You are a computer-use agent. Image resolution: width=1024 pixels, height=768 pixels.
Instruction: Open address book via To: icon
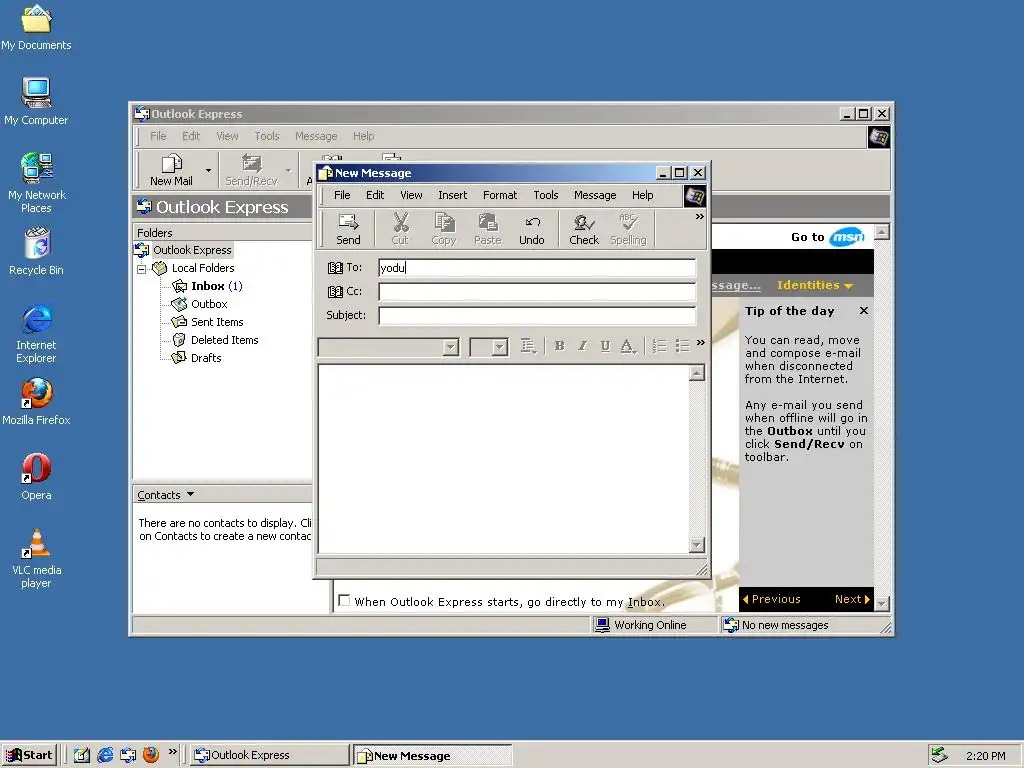click(x=335, y=268)
